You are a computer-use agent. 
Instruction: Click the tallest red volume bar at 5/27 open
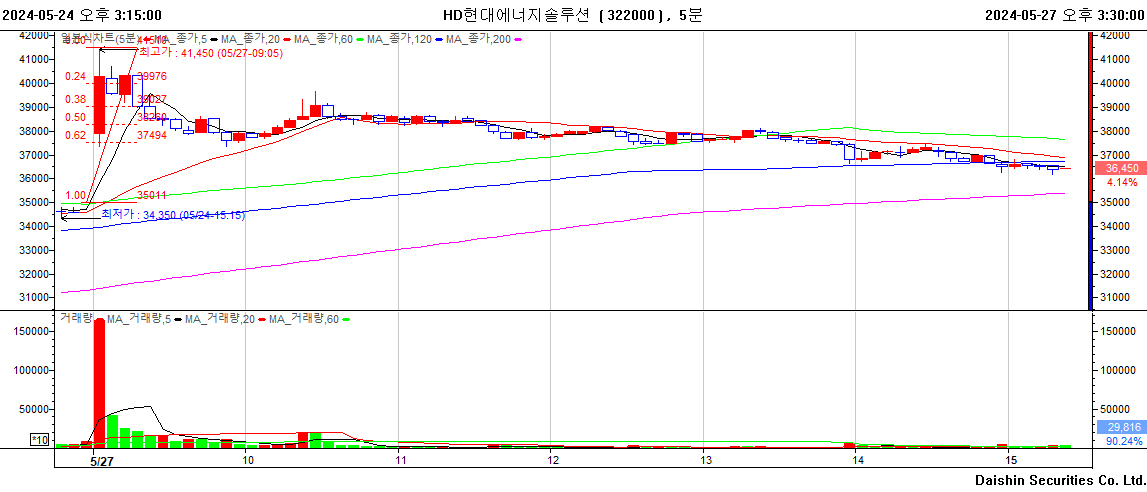(99, 383)
